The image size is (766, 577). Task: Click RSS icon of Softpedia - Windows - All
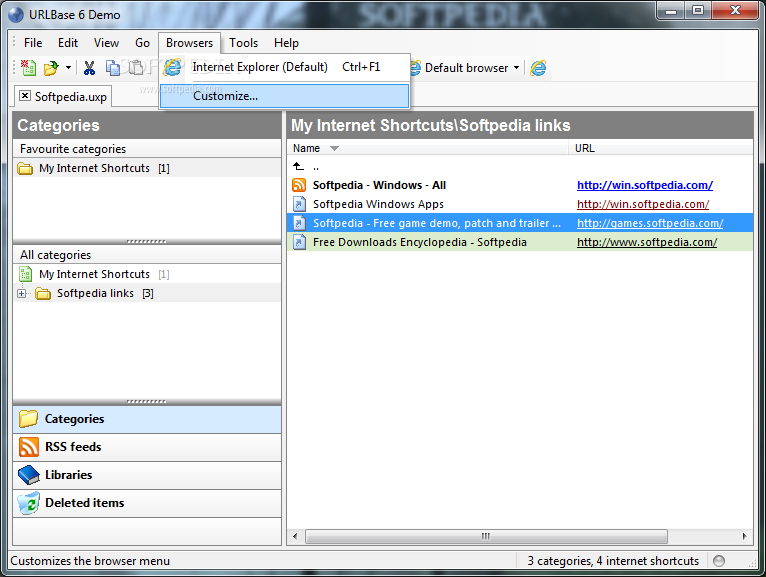299,185
